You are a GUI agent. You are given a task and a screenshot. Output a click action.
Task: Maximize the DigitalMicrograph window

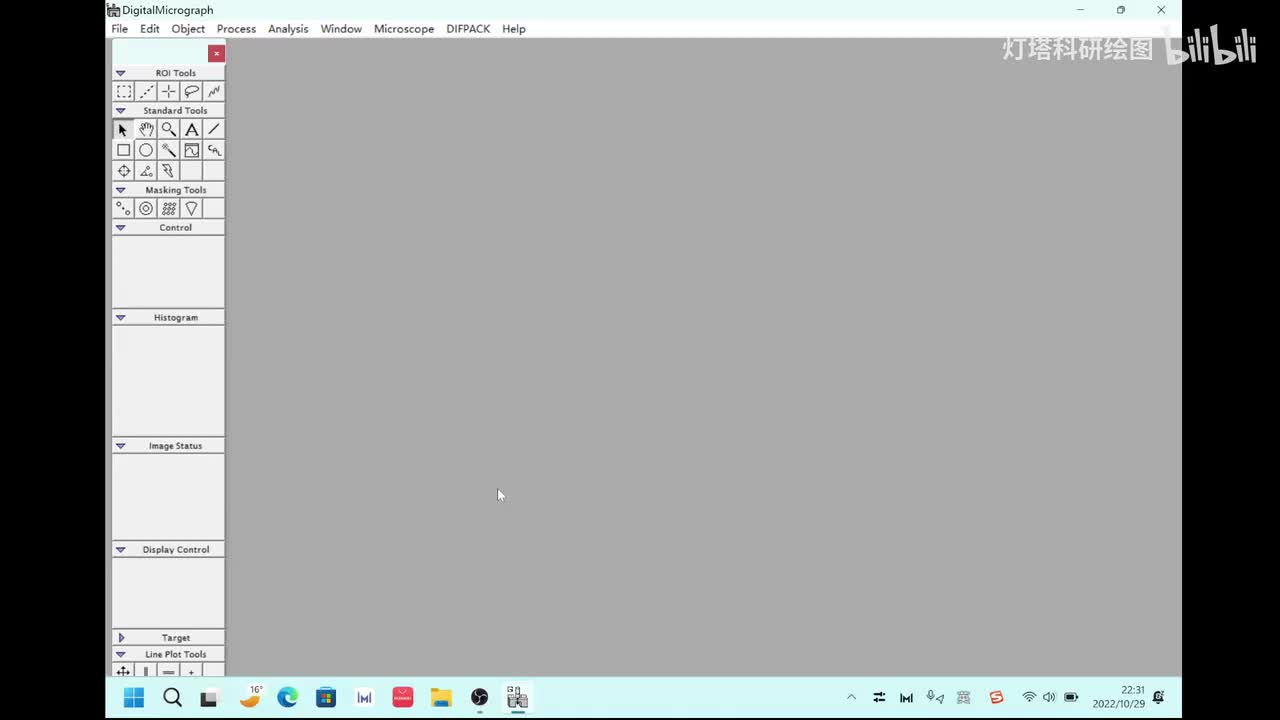click(x=1121, y=10)
